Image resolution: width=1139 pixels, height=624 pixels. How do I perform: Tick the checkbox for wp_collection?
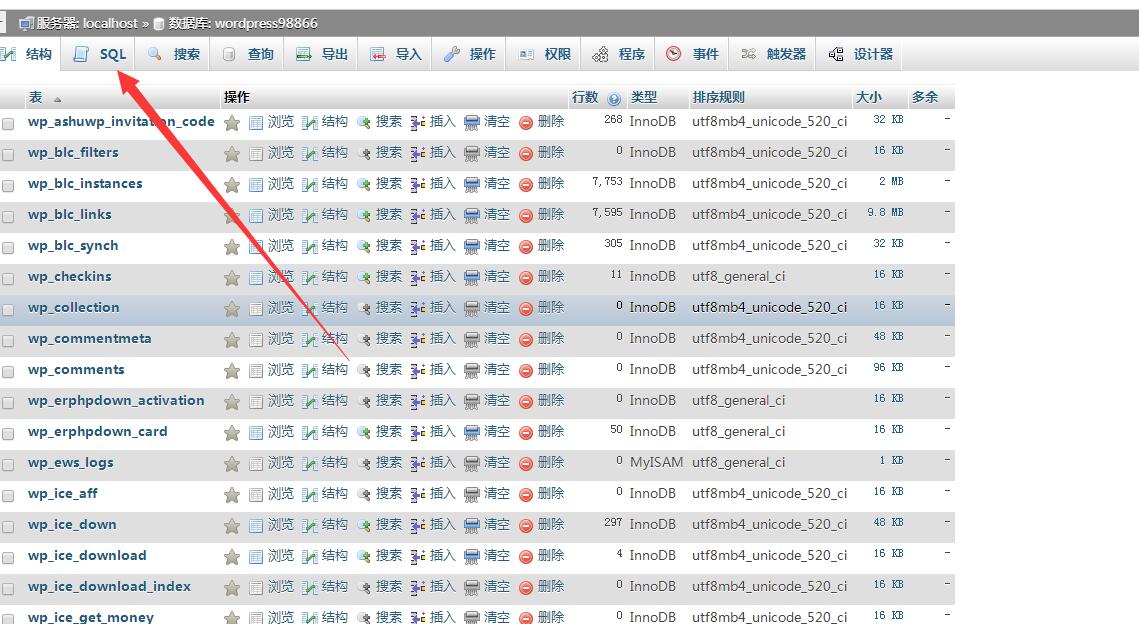[9, 310]
